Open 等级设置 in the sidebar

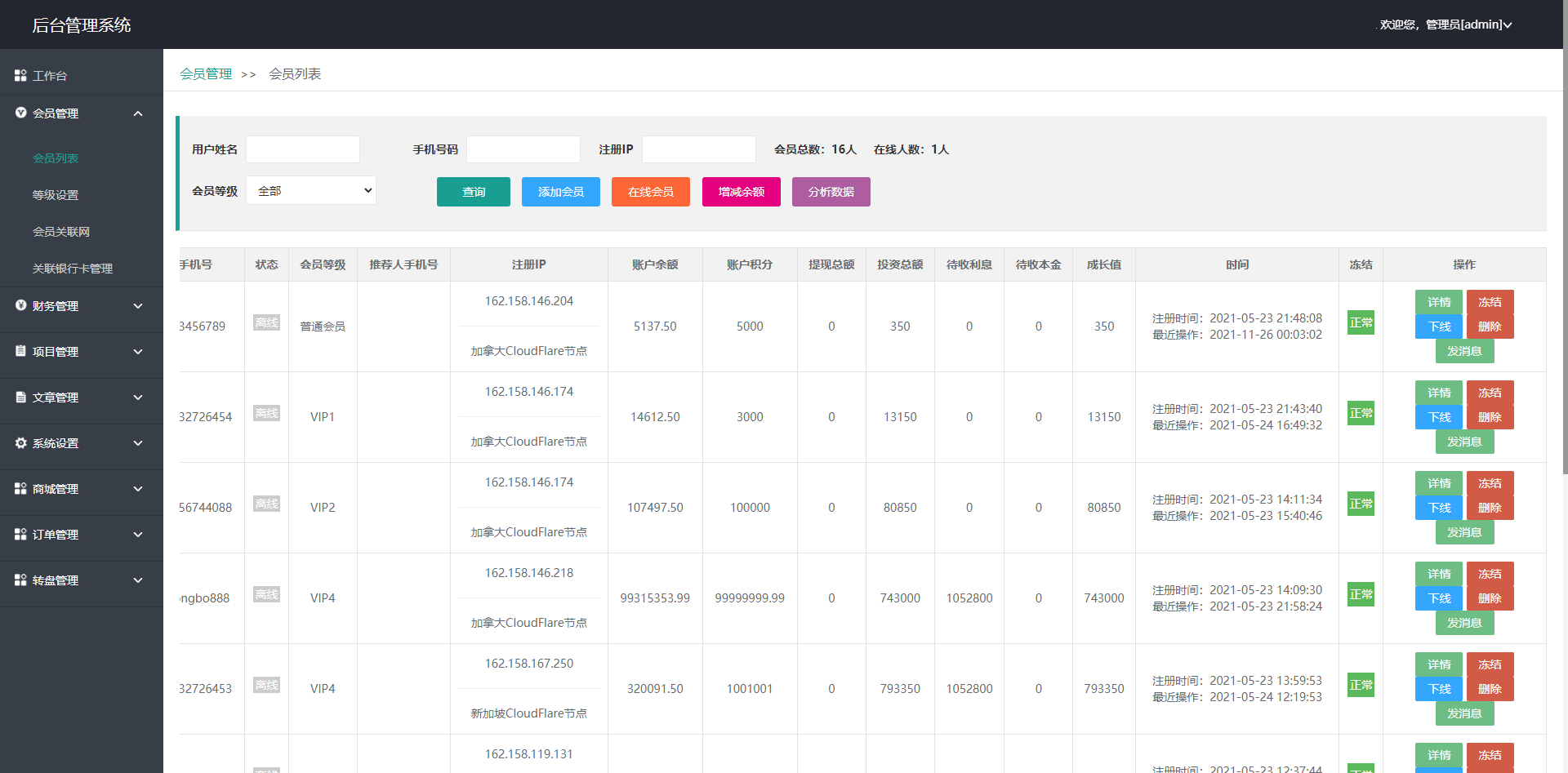pyautogui.click(x=56, y=195)
